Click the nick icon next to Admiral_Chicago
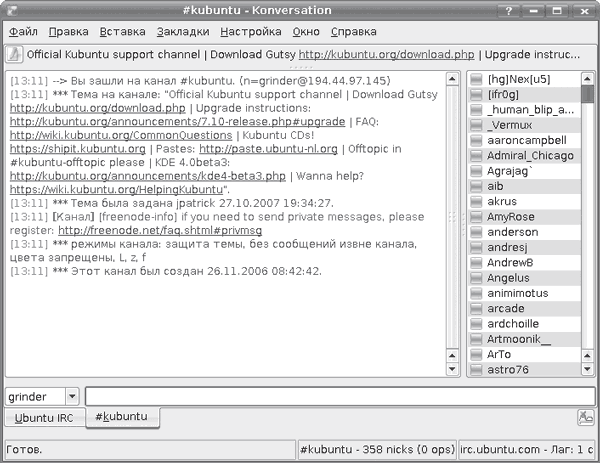Image resolution: width=600 pixels, height=463 pixels. 478,156
